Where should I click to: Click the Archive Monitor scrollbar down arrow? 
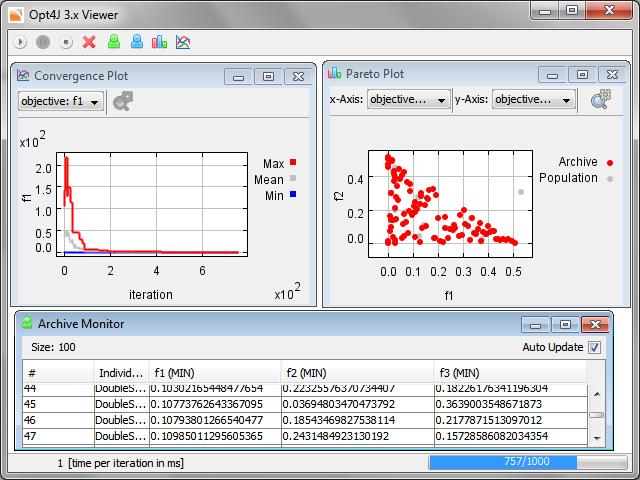(x=596, y=438)
